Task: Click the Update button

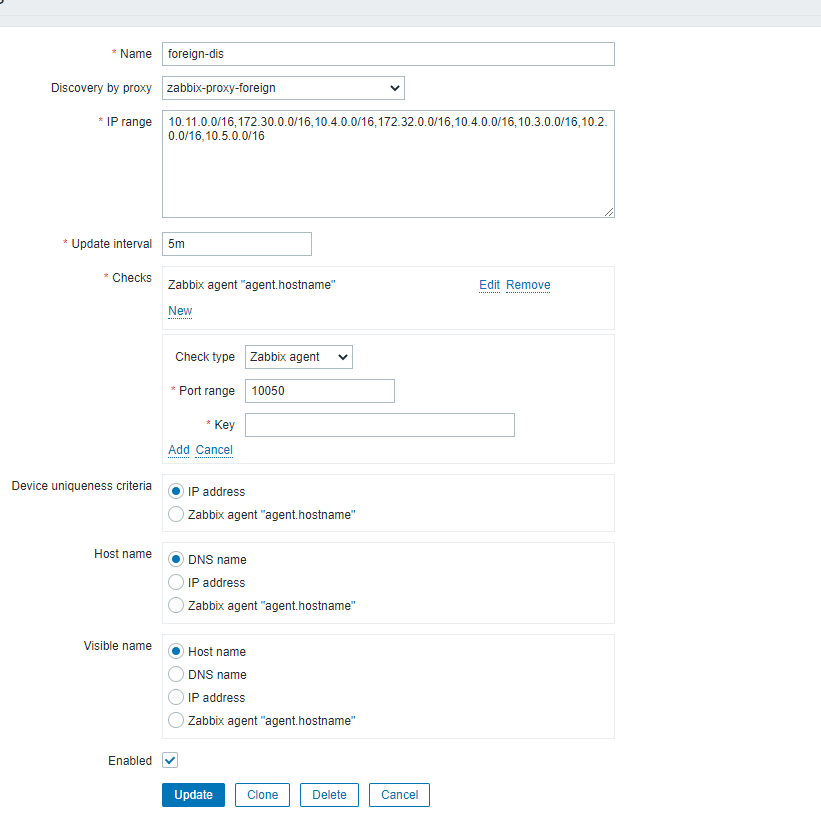Action: coord(193,795)
